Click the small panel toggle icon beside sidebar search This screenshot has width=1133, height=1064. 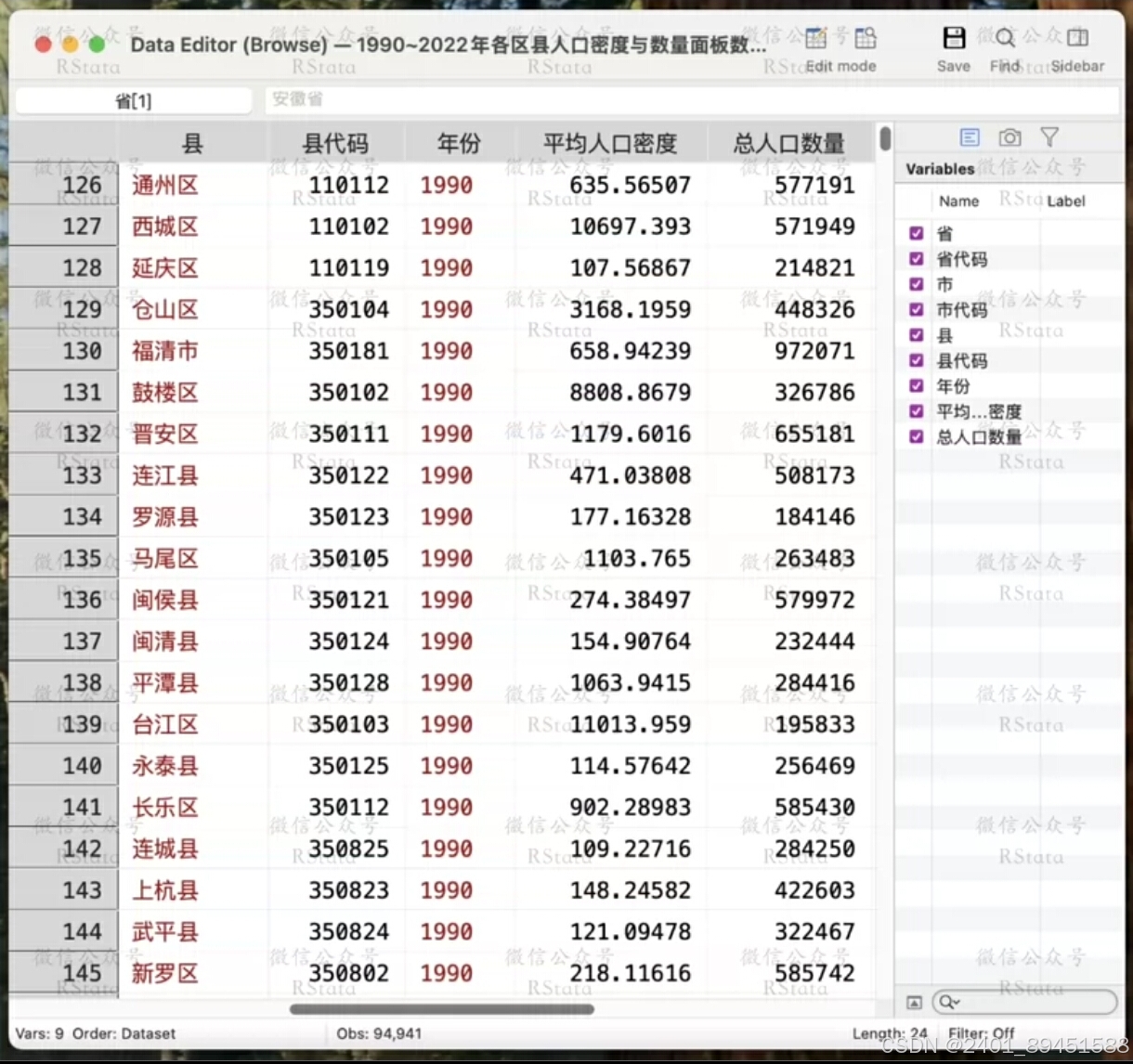914,1003
